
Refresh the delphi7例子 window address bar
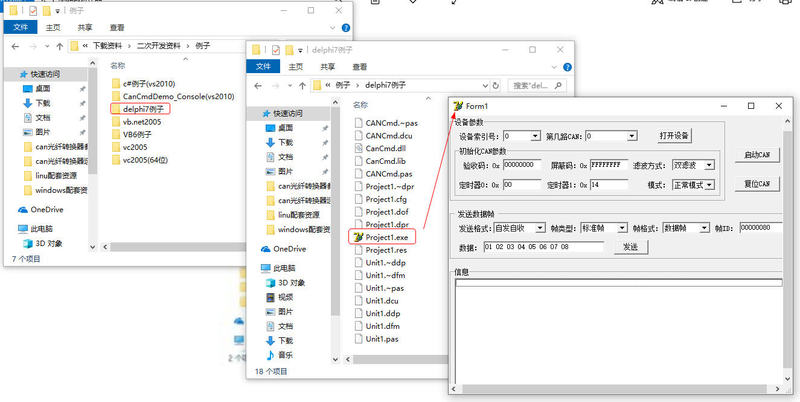tap(495, 86)
